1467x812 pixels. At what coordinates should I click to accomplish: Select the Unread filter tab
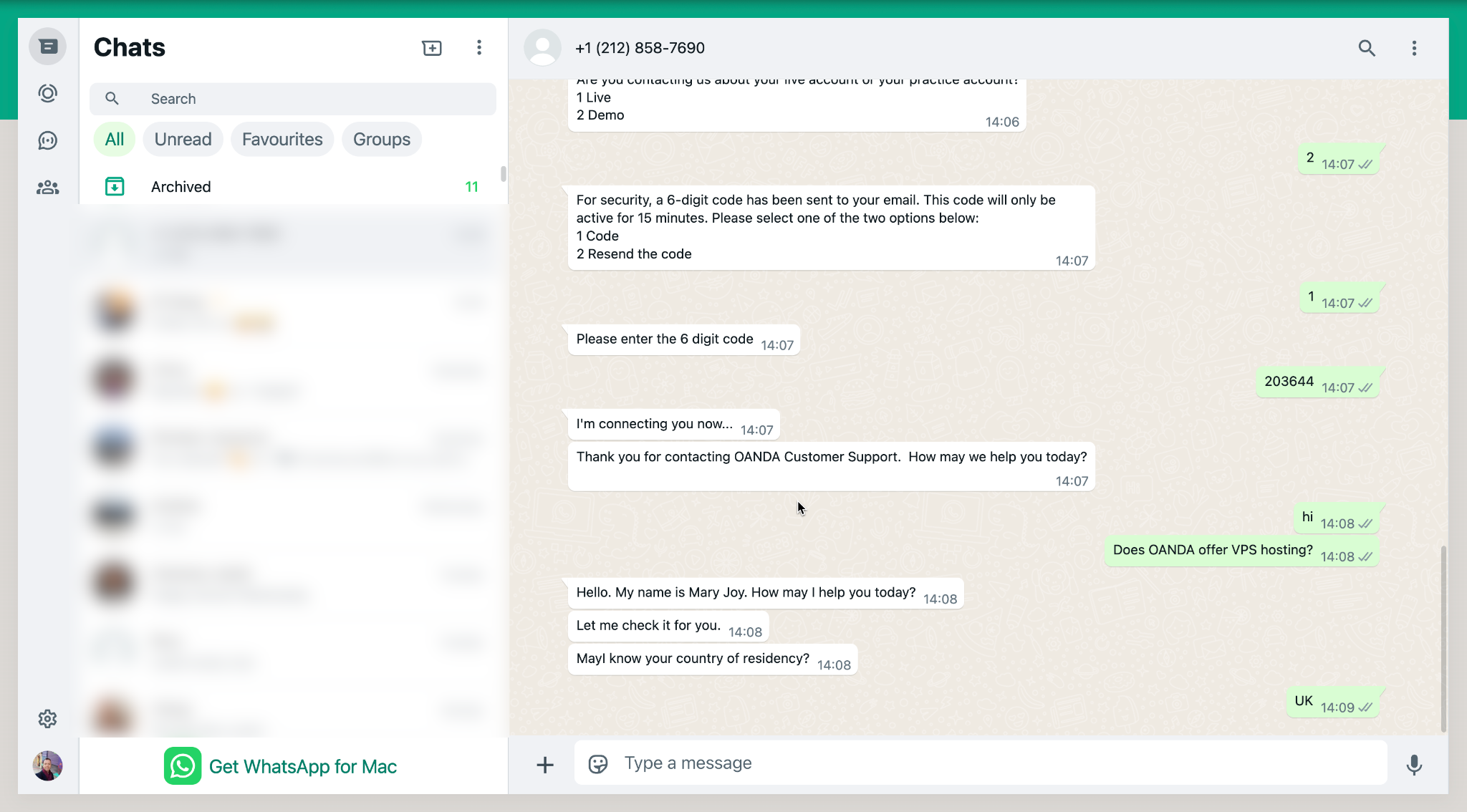[183, 139]
